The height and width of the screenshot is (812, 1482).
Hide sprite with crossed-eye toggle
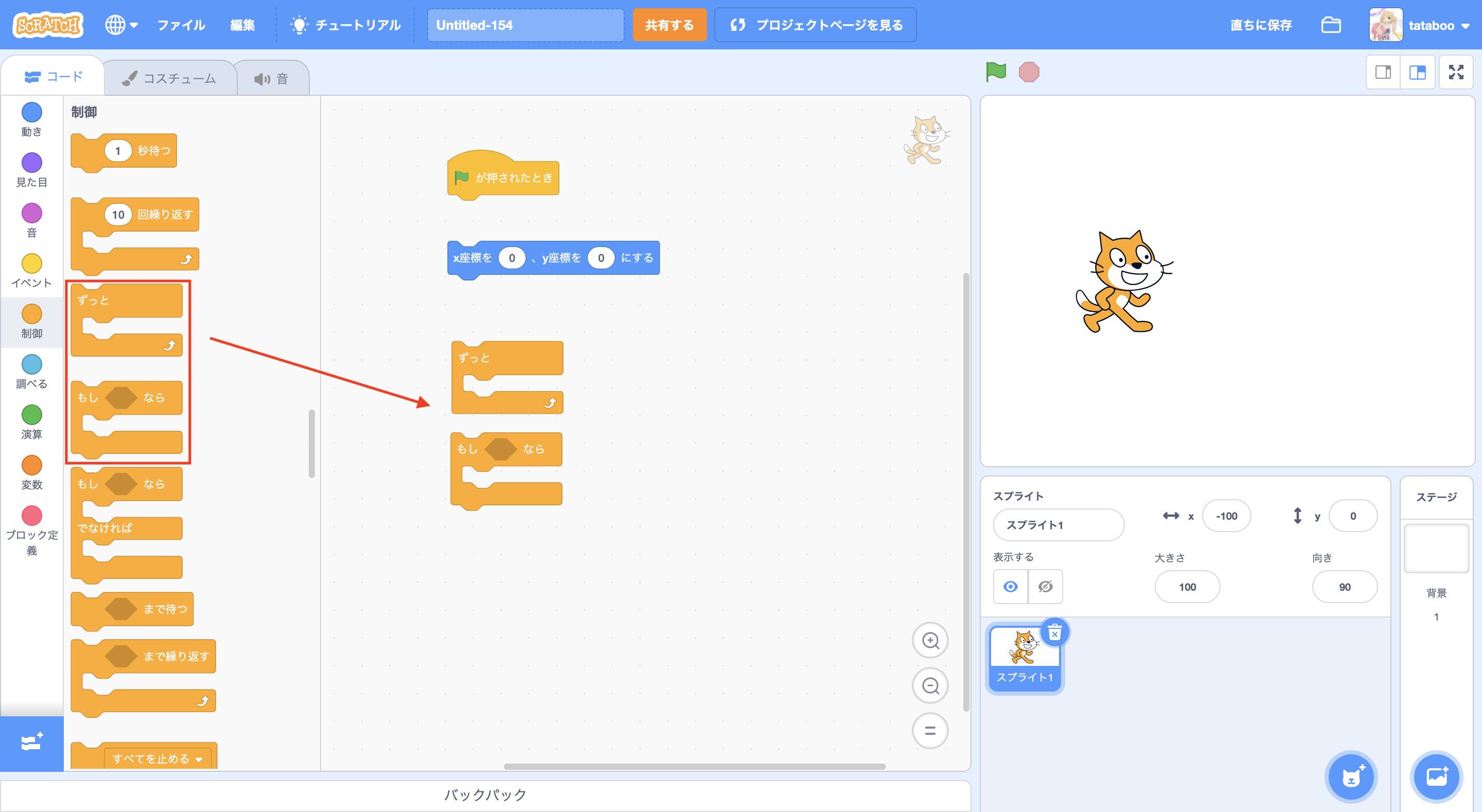[x=1045, y=587]
